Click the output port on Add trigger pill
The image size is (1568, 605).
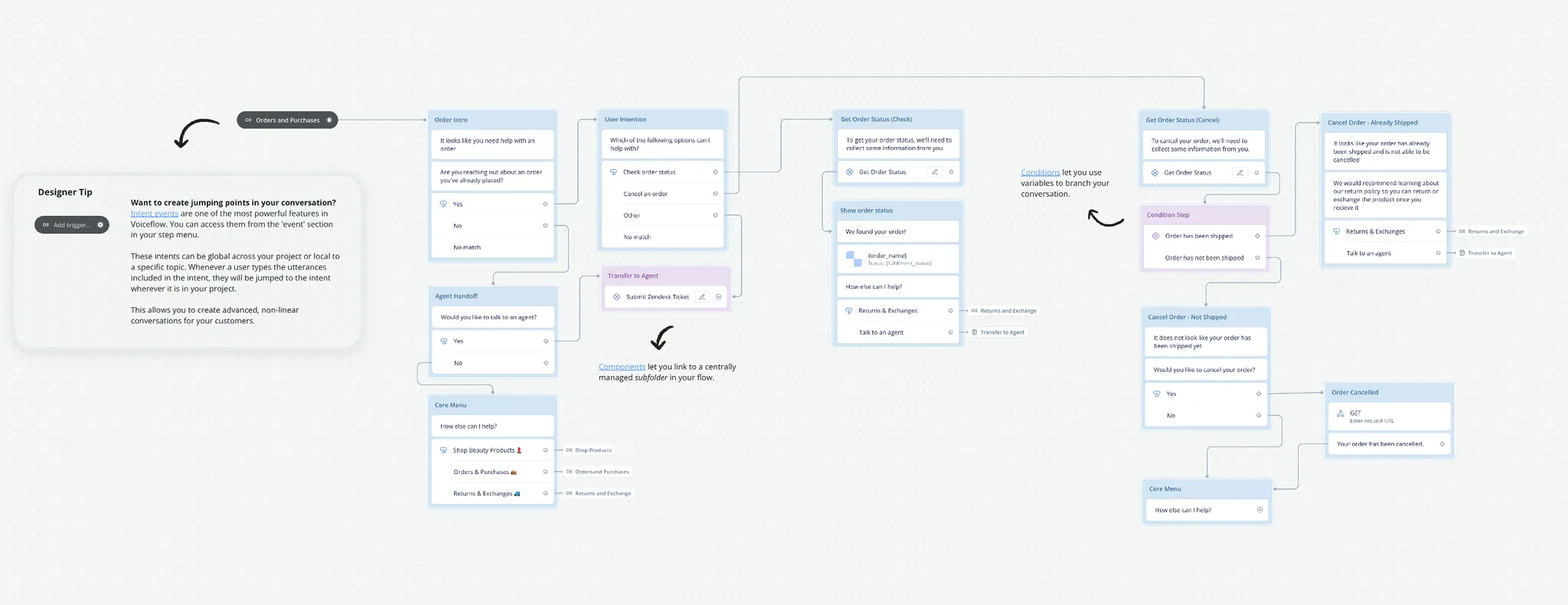(x=100, y=225)
